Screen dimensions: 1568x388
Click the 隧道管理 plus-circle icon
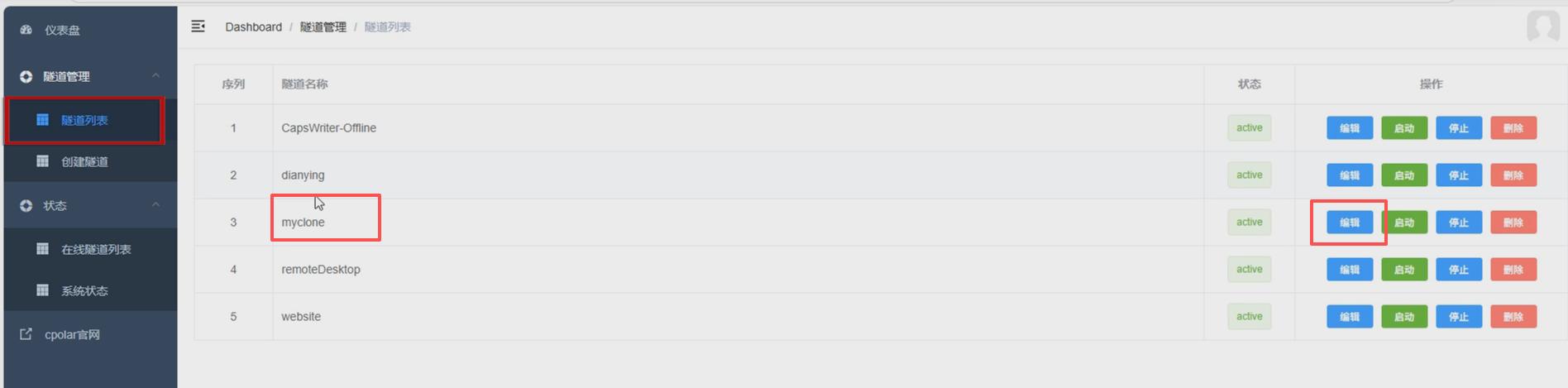tap(26, 76)
